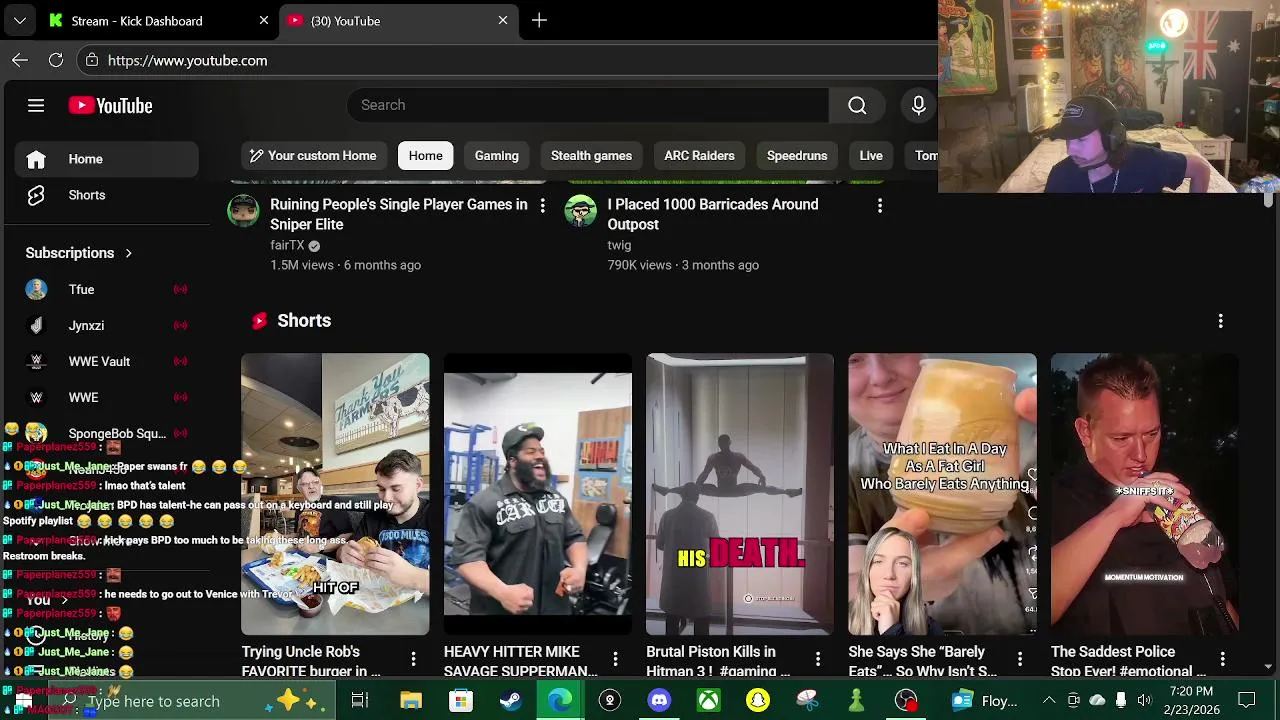Select the Gaming filter chip
The image size is (1280, 720).
[x=497, y=156]
